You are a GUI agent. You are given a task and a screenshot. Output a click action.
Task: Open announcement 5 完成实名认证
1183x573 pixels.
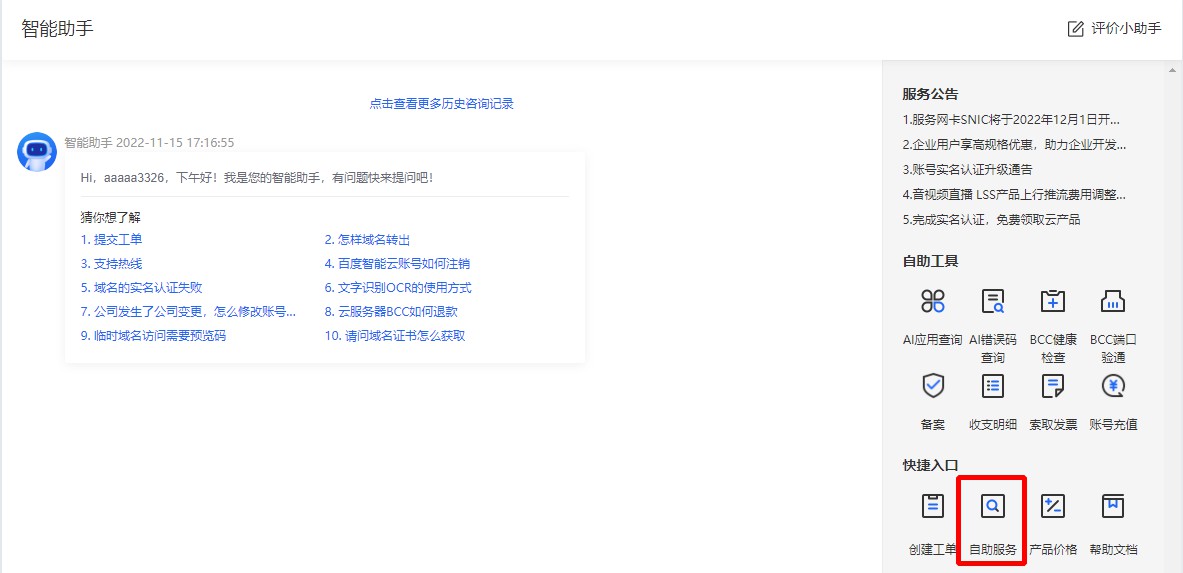(x=991, y=220)
